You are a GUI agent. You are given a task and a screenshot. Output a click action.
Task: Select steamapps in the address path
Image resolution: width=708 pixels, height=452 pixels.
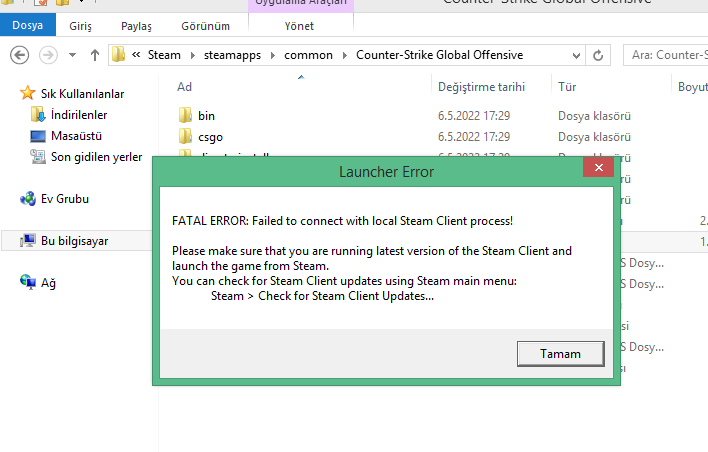(233, 55)
